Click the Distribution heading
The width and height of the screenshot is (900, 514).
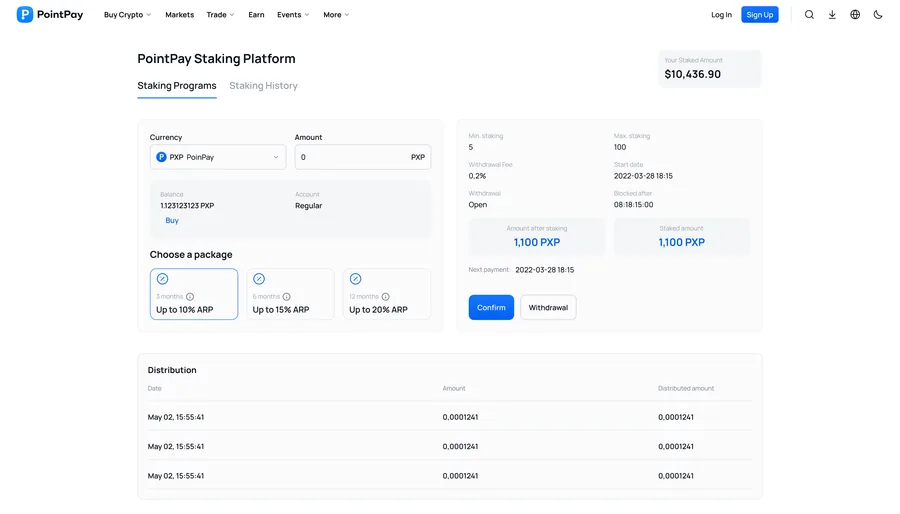click(x=172, y=370)
